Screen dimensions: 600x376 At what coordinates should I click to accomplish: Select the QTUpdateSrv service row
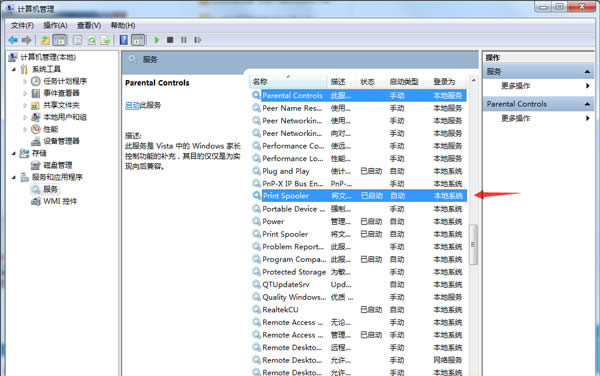pos(359,285)
